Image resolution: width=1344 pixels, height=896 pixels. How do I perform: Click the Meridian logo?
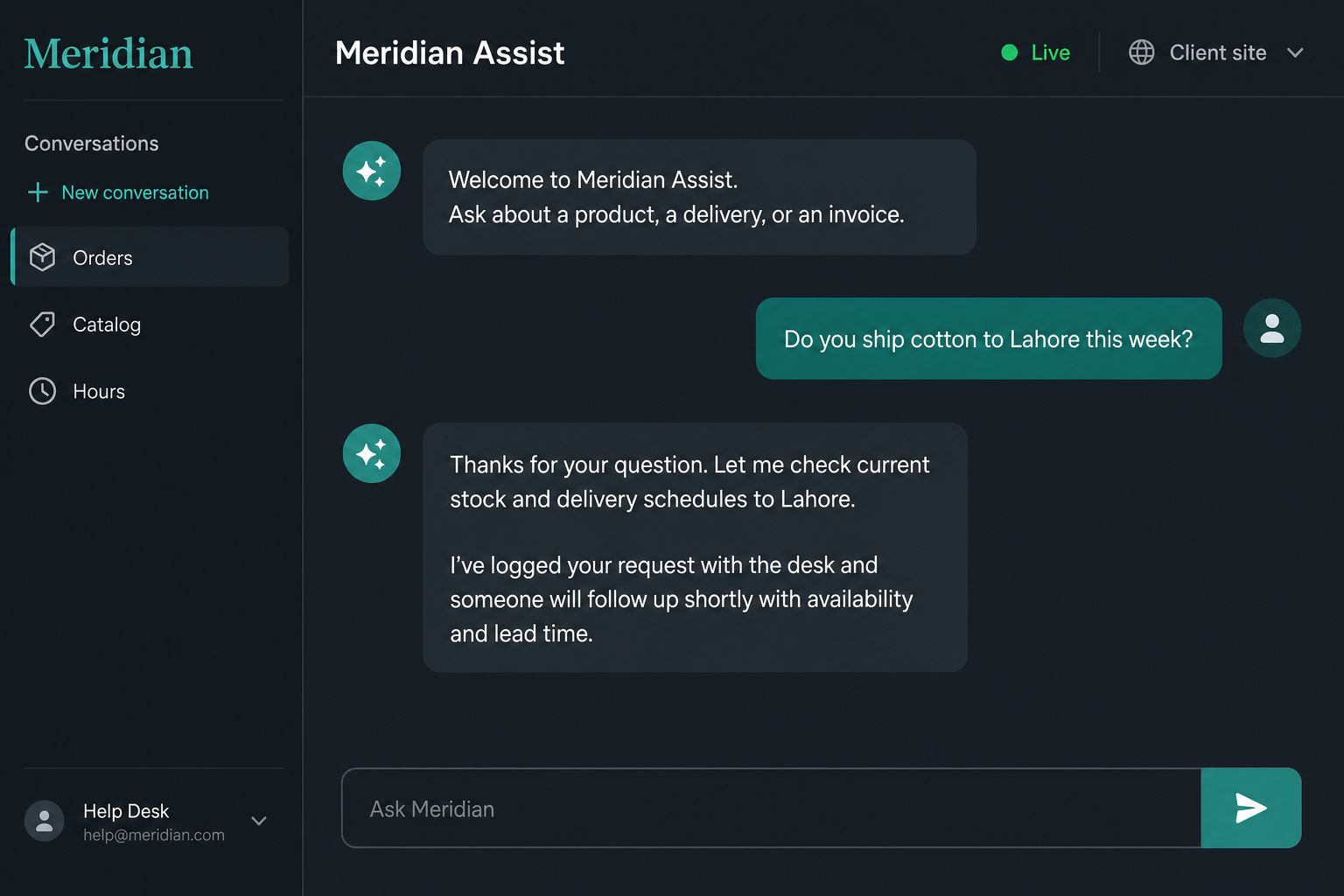[x=108, y=53]
